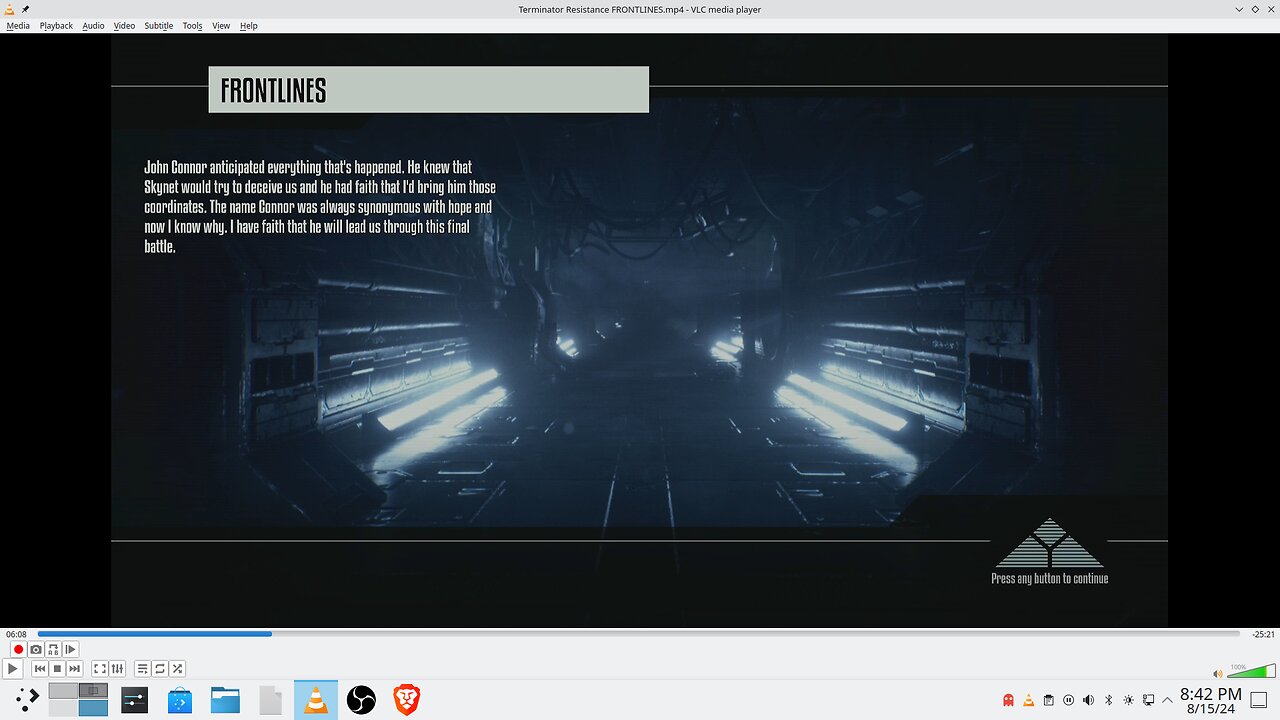Viewport: 1280px width, 720px height.
Task: Open media player pause tray icon
Action: (x=1068, y=700)
